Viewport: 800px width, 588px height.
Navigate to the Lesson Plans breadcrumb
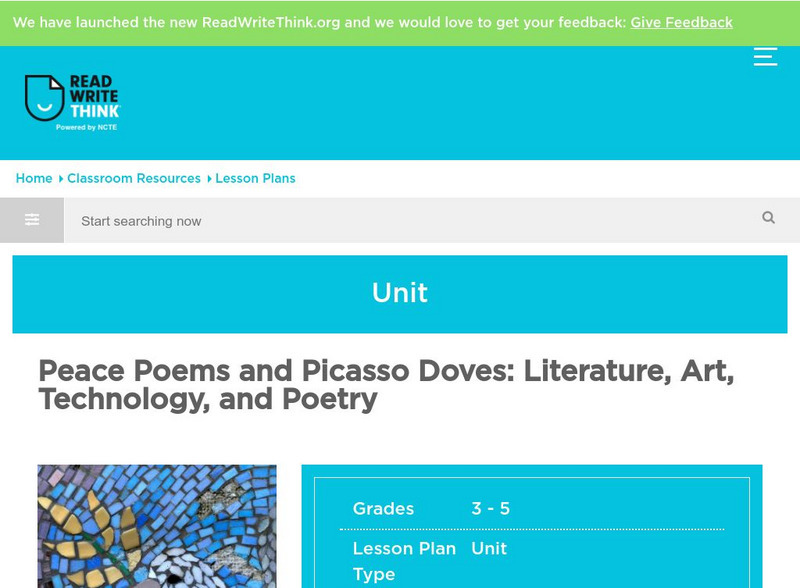(x=255, y=178)
